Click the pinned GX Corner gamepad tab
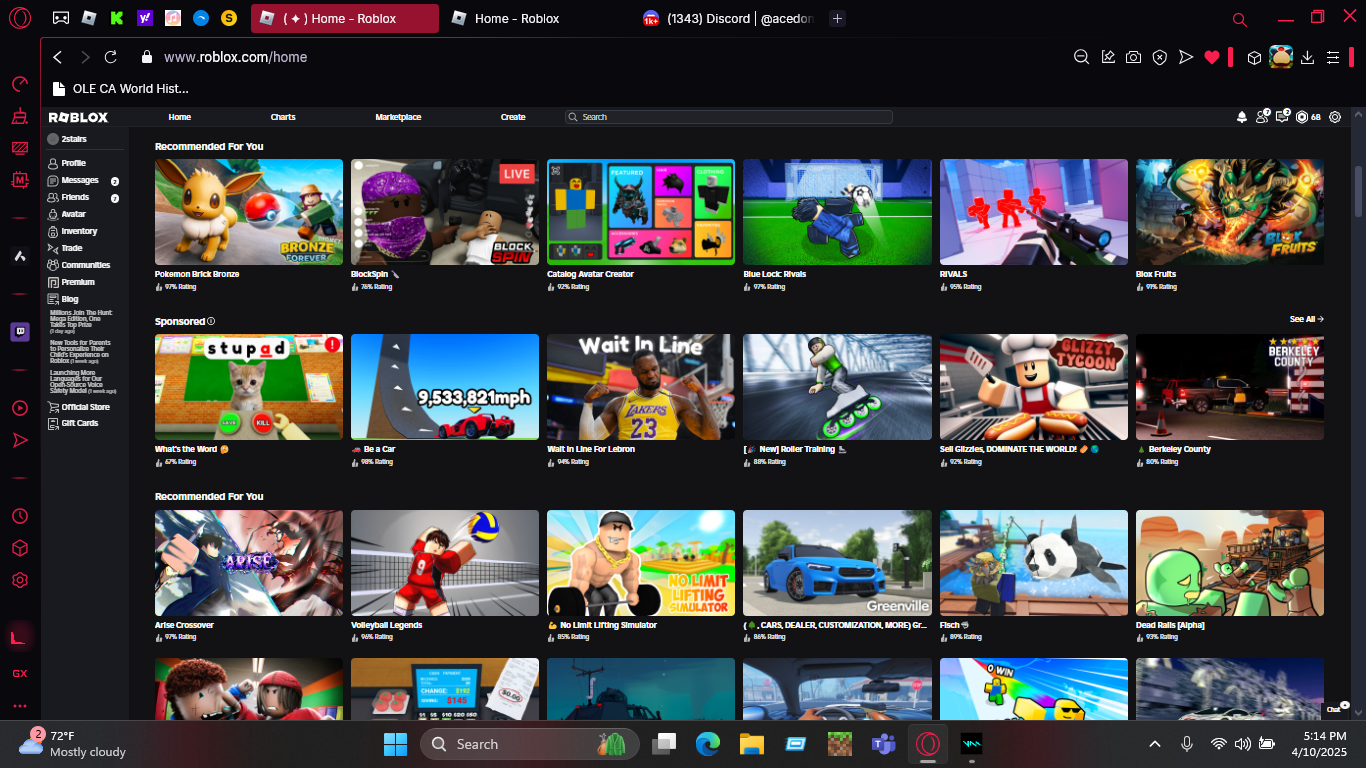The height and width of the screenshot is (768, 1366). click(61, 18)
